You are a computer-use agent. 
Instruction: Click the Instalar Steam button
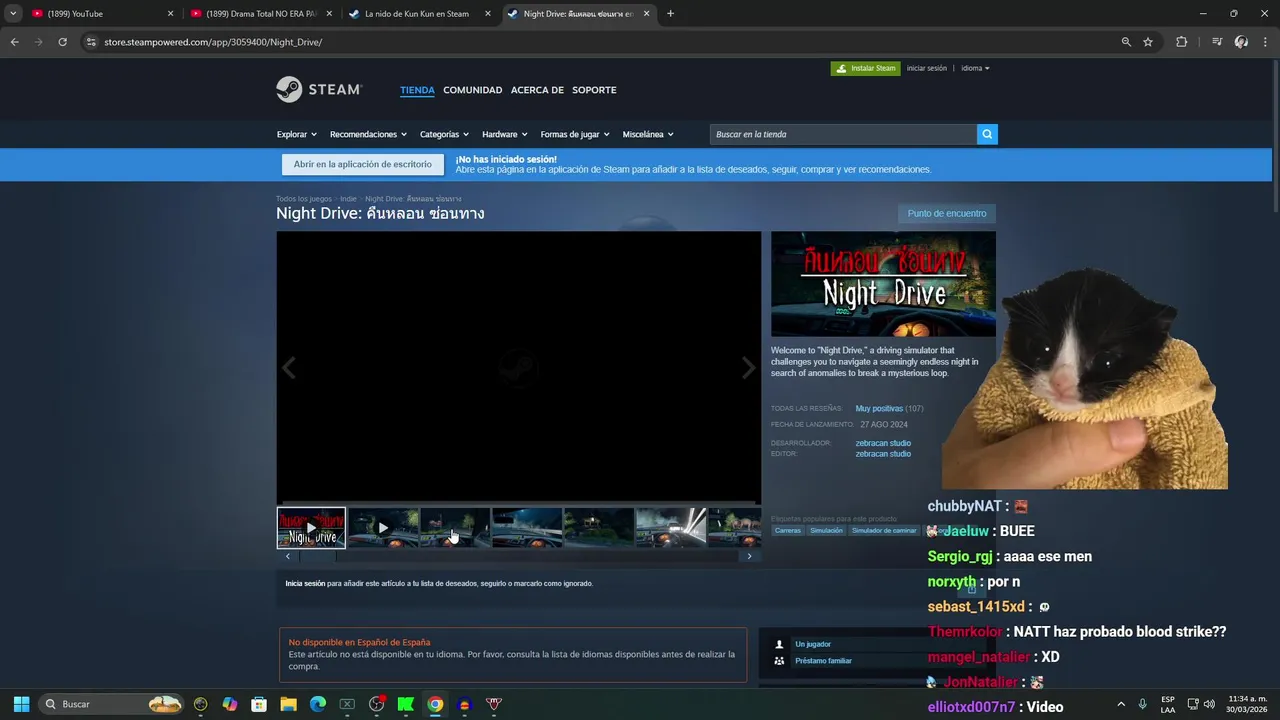click(865, 68)
